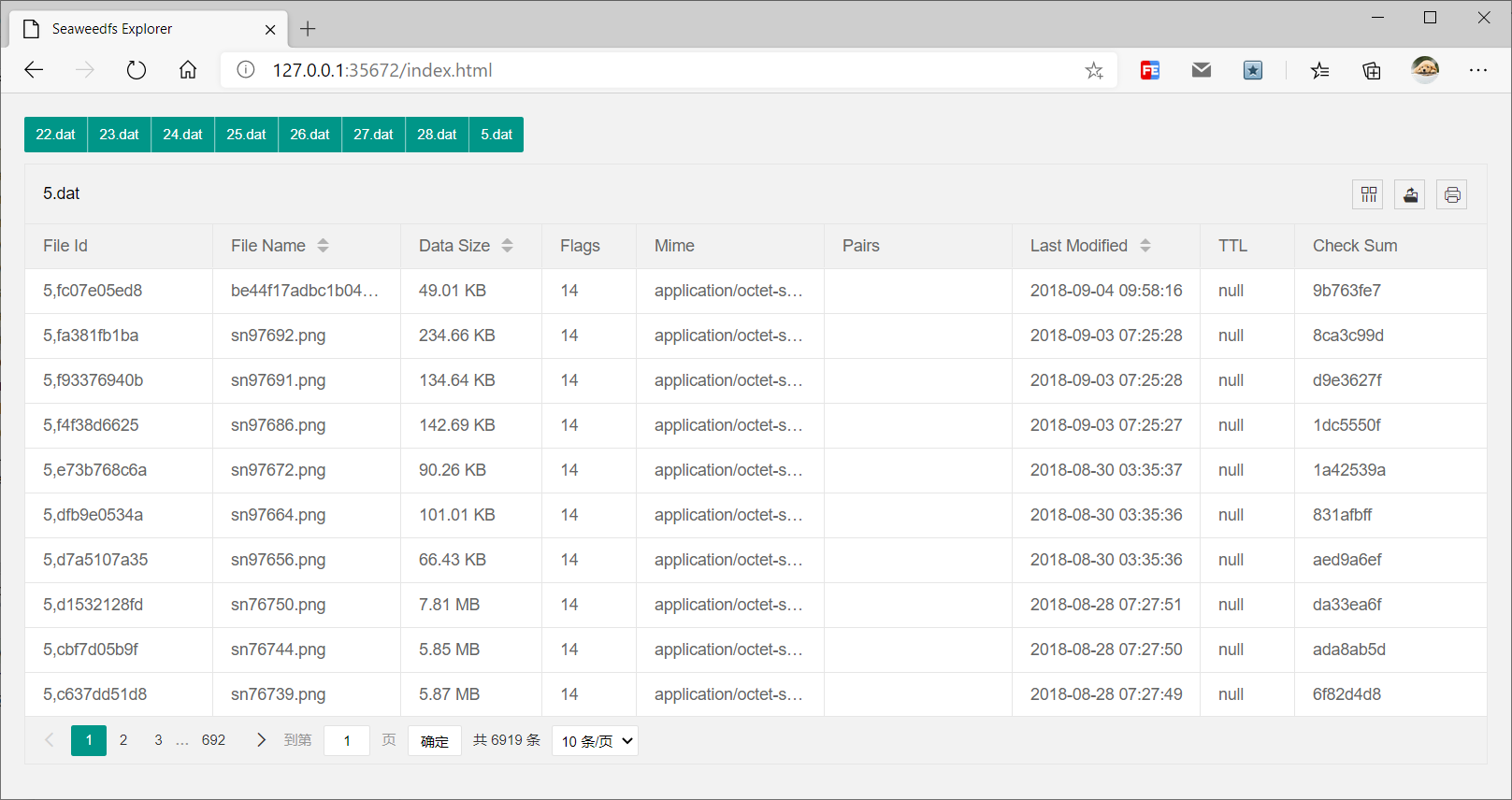Screen dimensions: 1512x800
Task: Open the mail envelope extension icon
Action: click(1202, 70)
